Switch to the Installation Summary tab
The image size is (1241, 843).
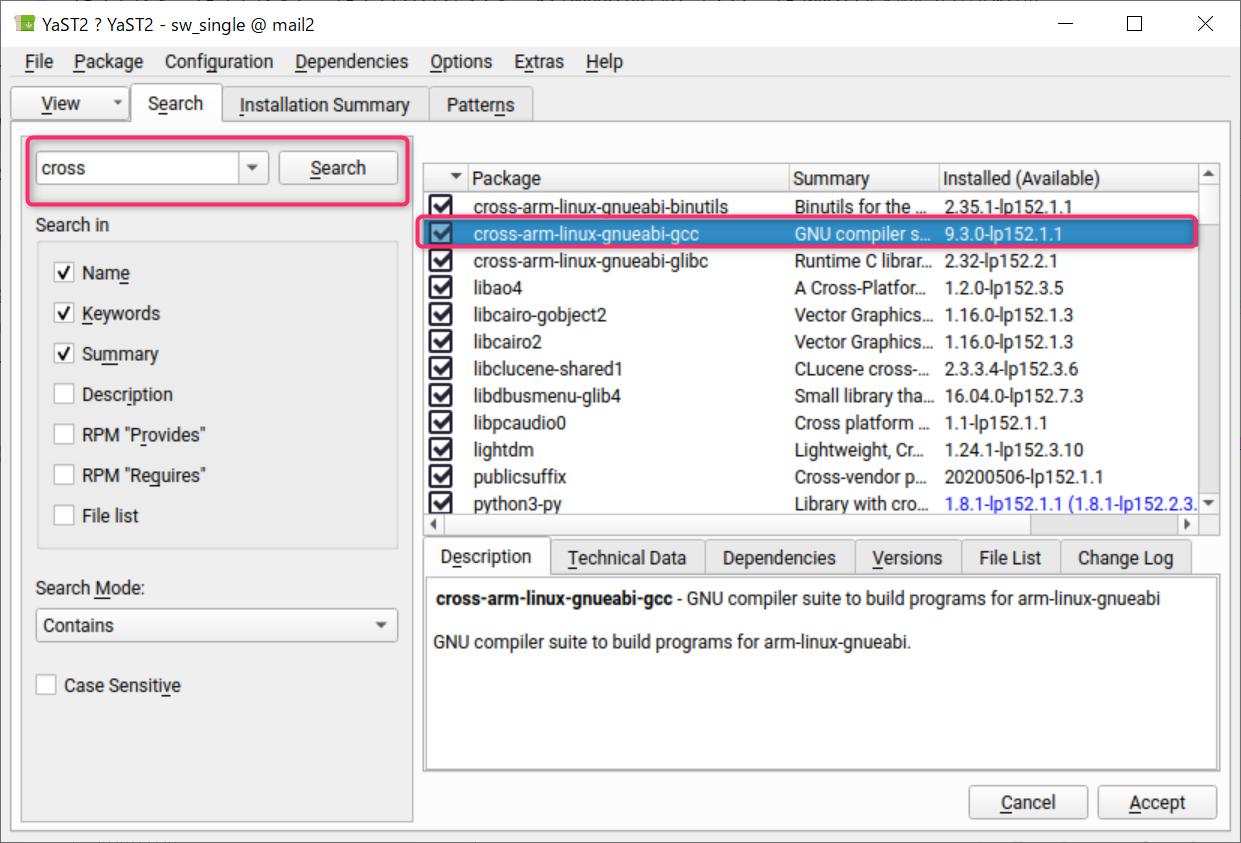[324, 104]
